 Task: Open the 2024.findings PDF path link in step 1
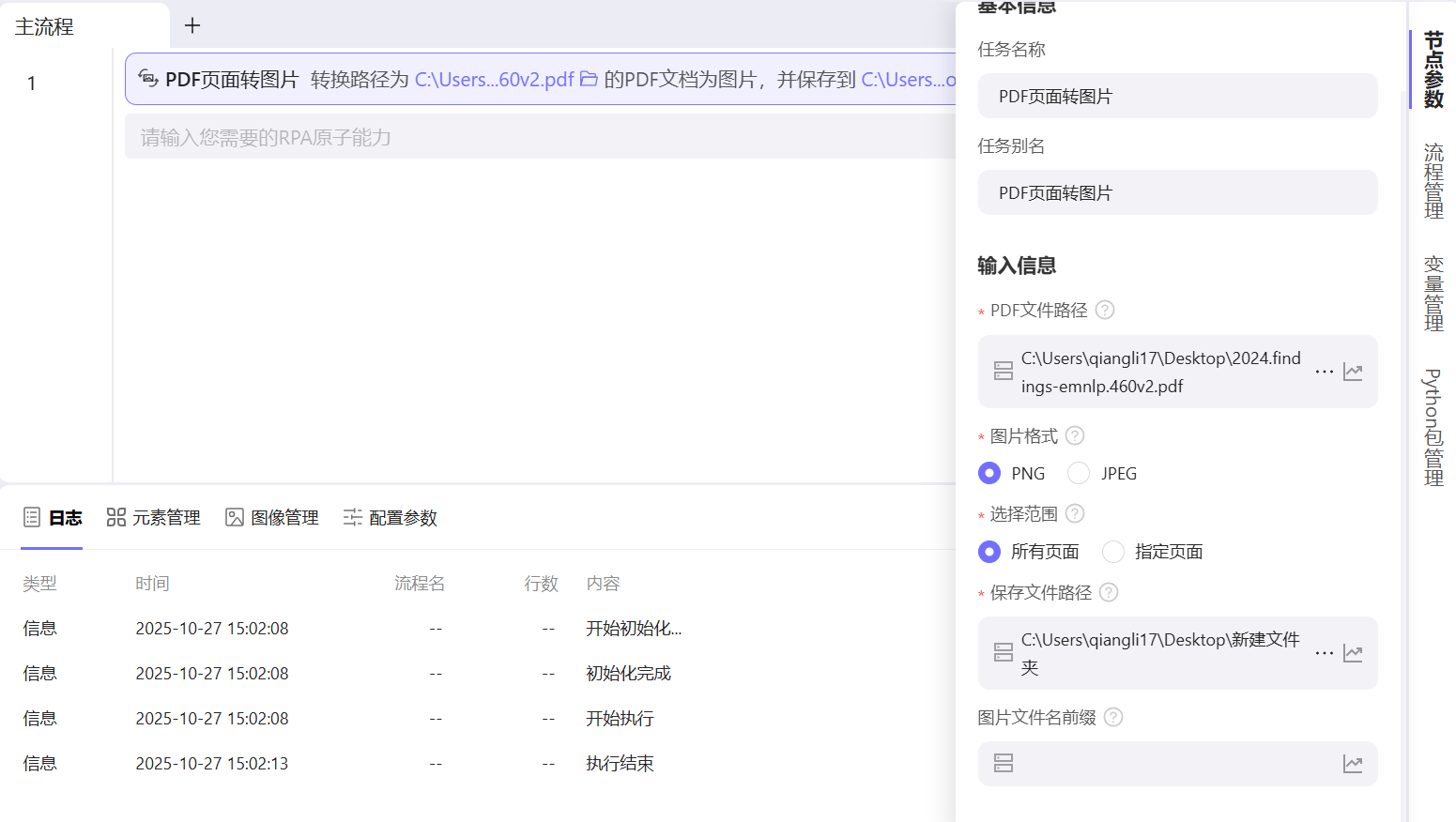click(x=496, y=80)
